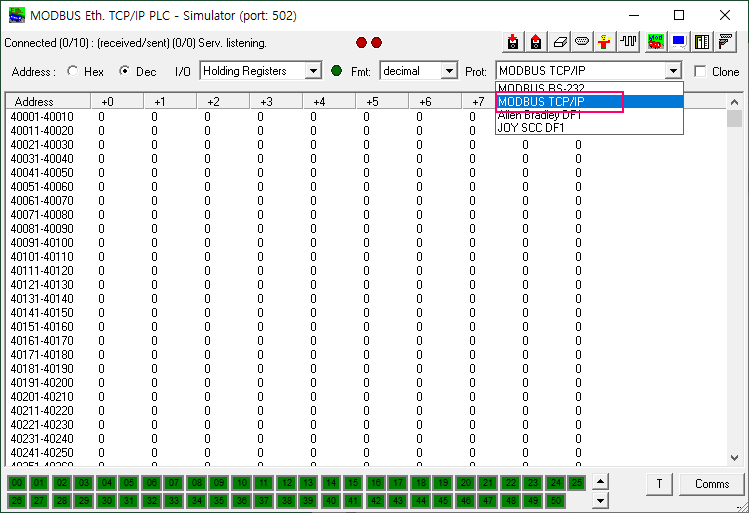Open serial port settings connector icon
The width and height of the screenshot is (749, 513).
pyautogui.click(x=582, y=43)
